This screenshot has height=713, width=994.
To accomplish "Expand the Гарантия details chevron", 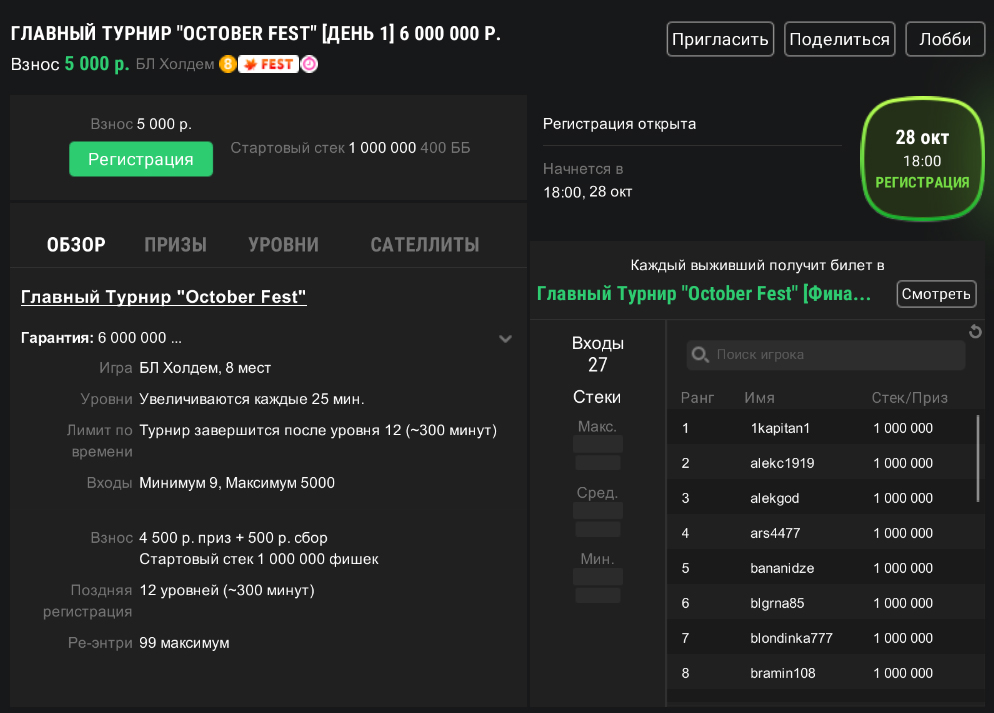I will pyautogui.click(x=506, y=338).
